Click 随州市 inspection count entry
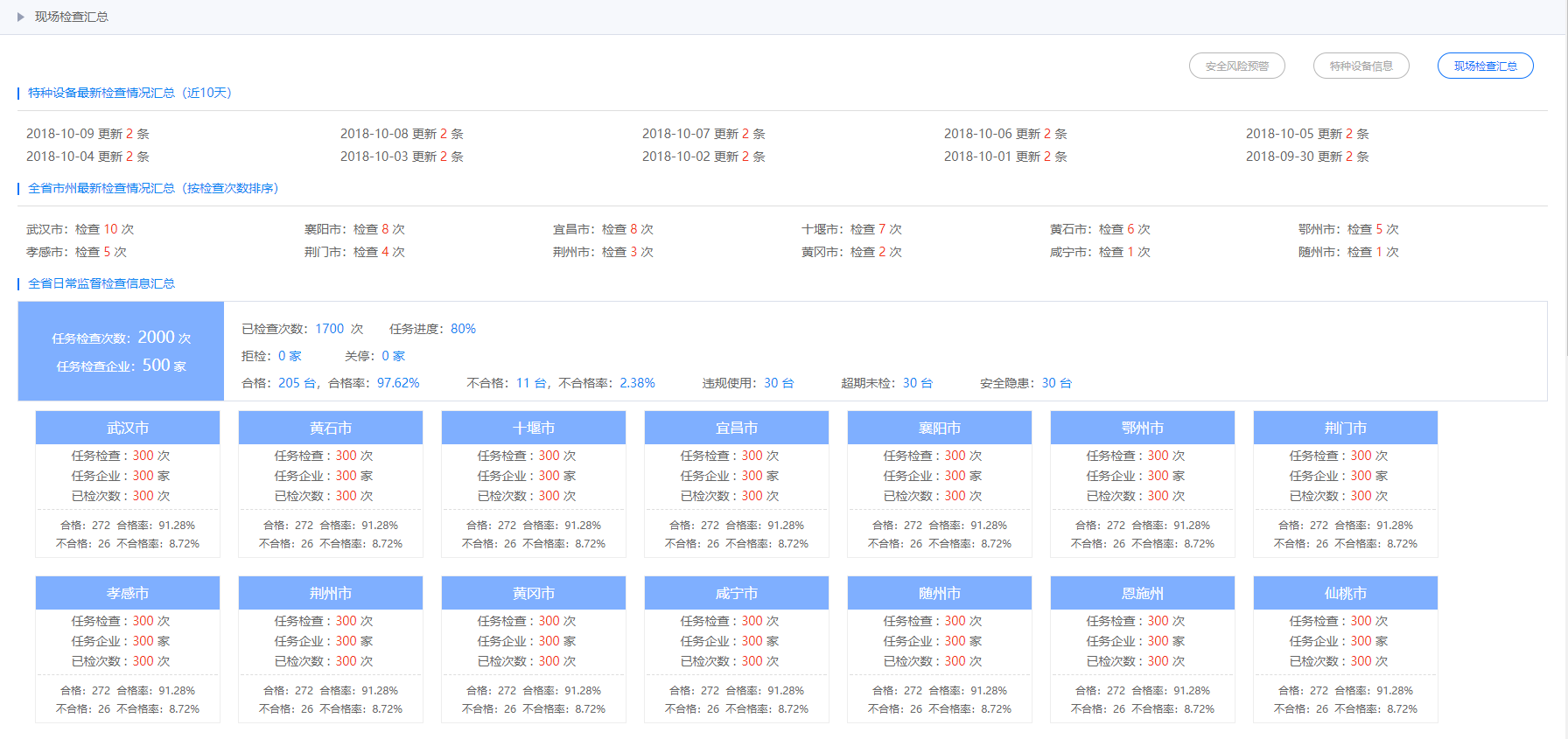 (1347, 252)
